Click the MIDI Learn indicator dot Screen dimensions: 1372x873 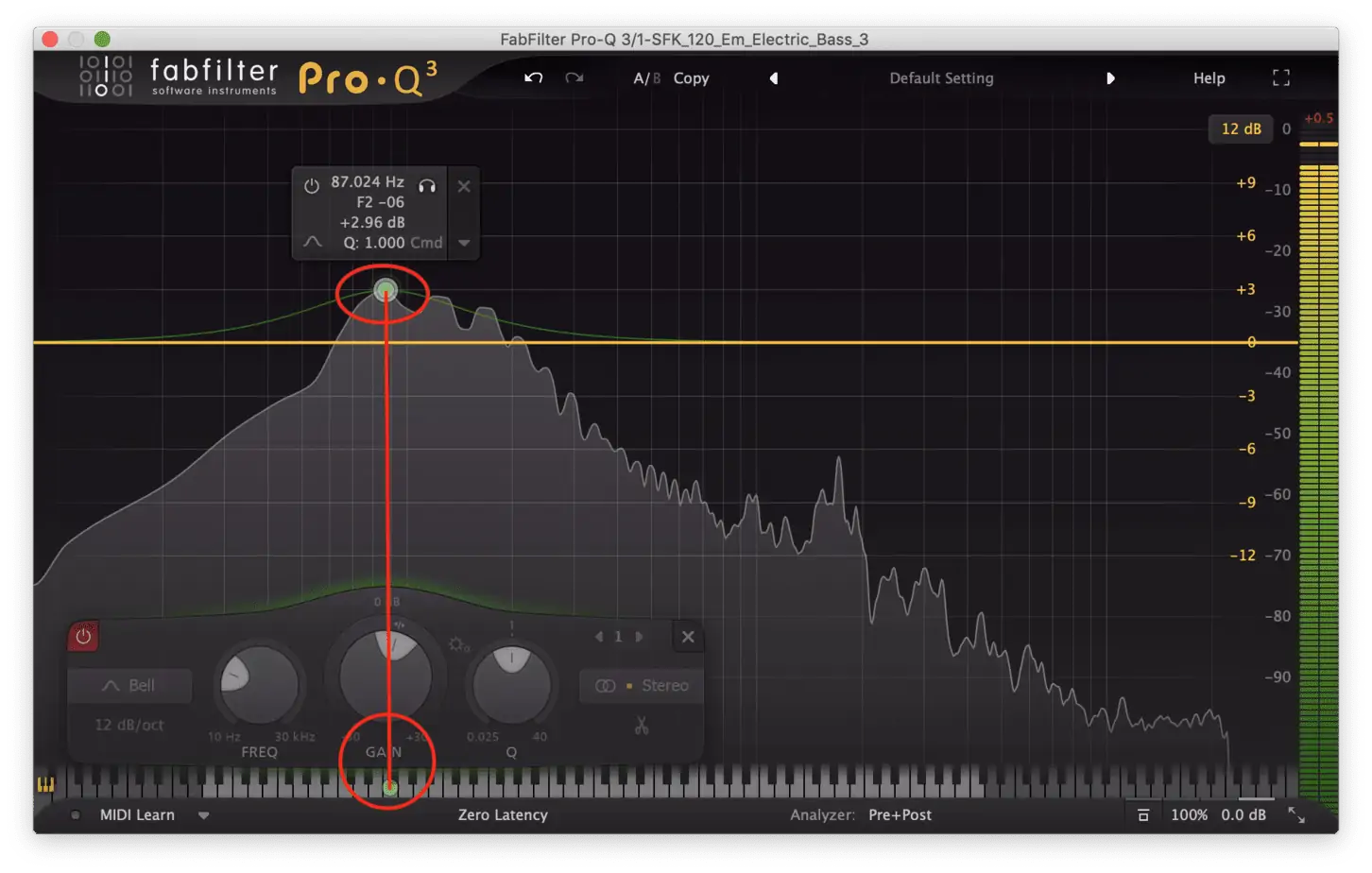coord(75,814)
